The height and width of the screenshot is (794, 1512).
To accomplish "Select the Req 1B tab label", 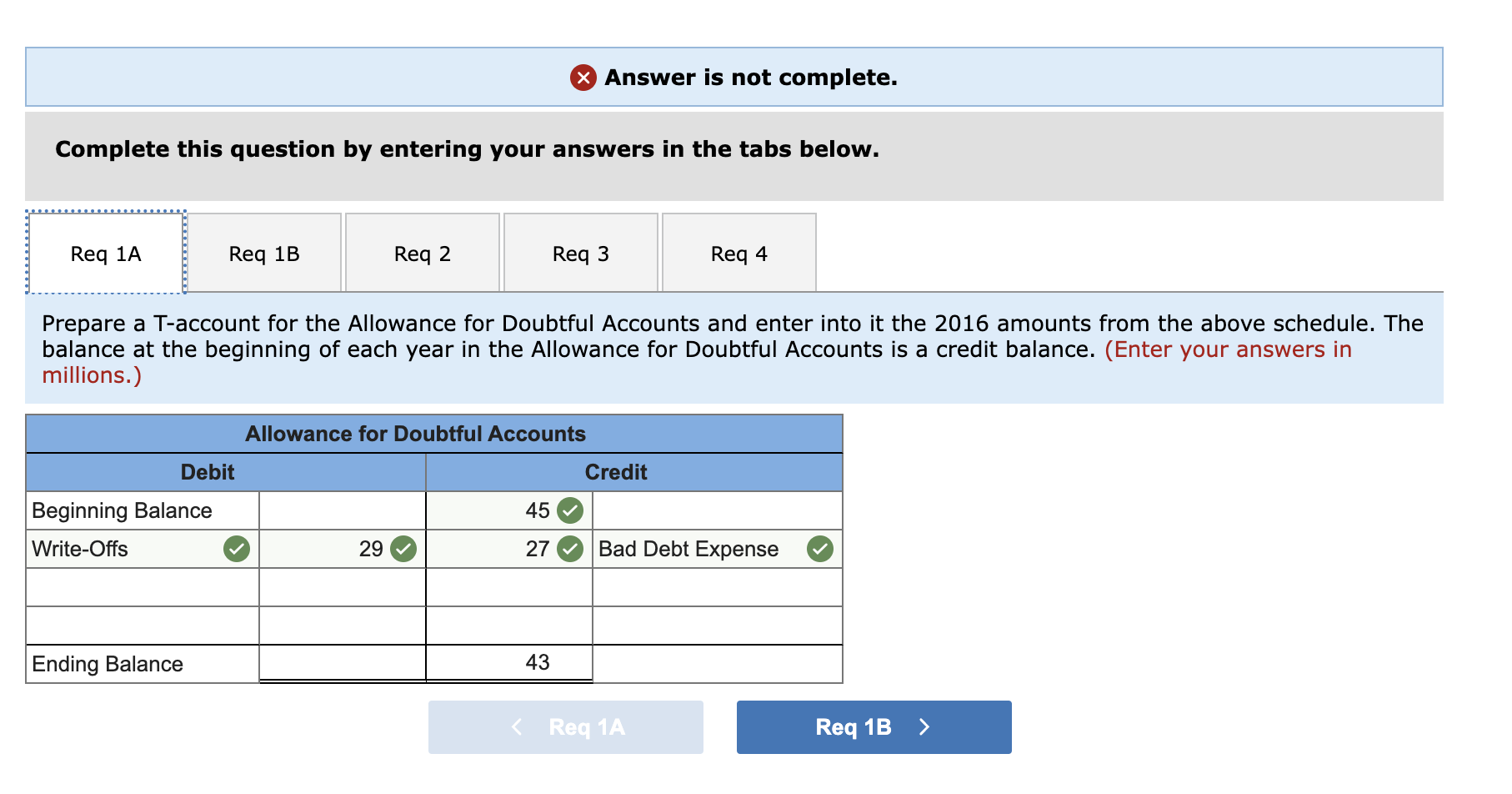I will (x=263, y=253).
